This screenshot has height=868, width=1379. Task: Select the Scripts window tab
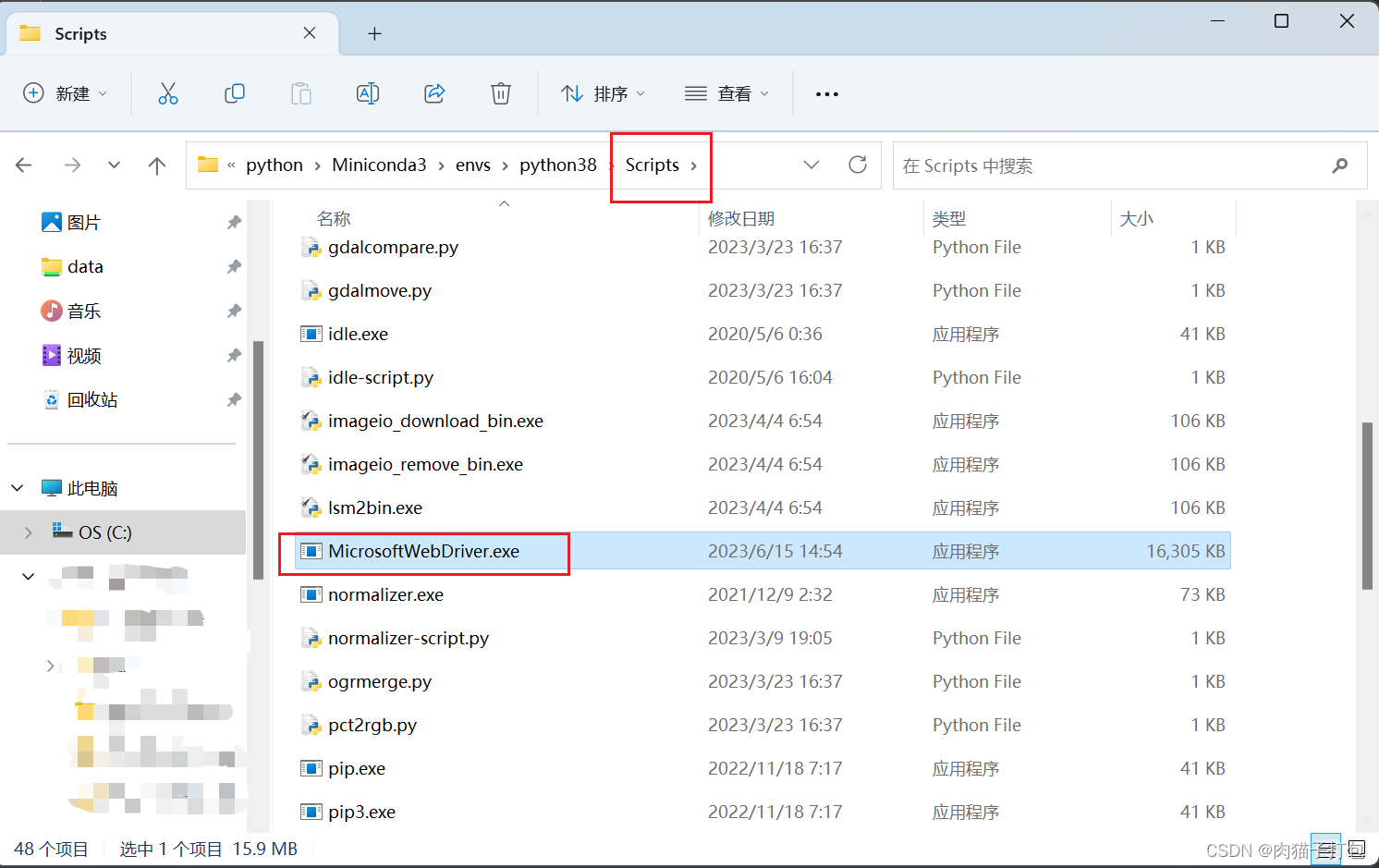point(172,33)
